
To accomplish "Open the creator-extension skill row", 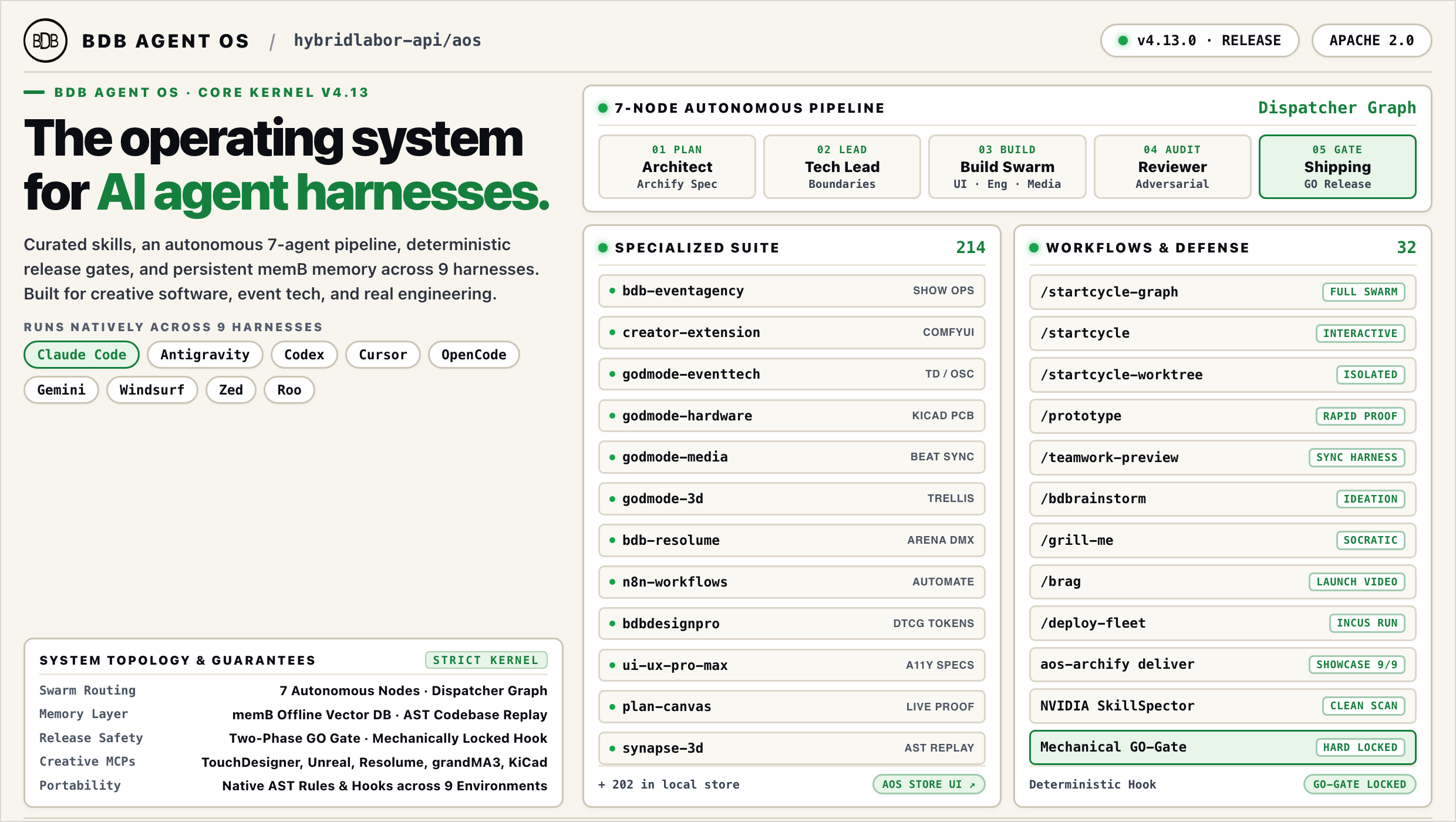I will 791,332.
